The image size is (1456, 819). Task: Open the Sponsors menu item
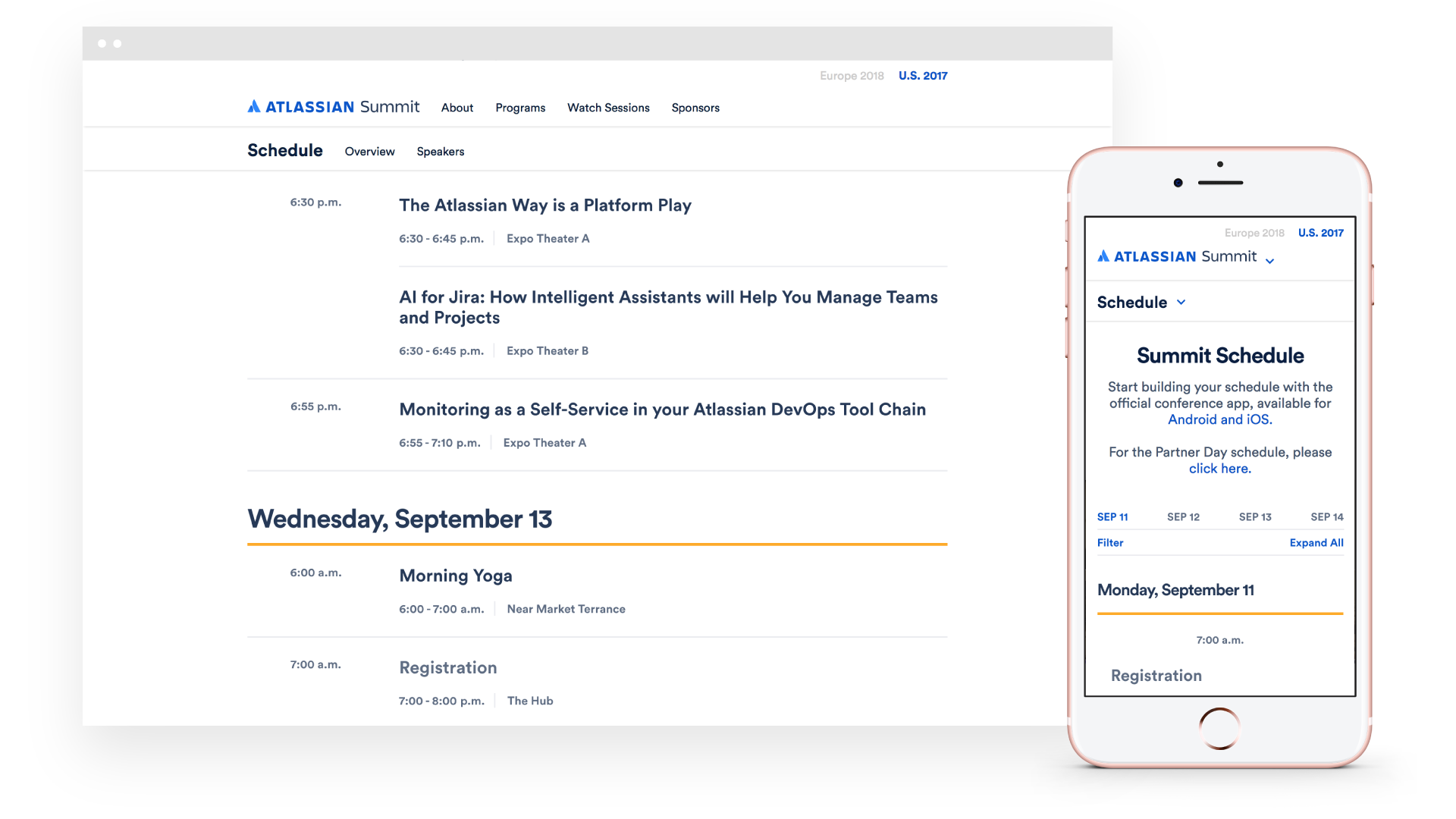click(x=695, y=108)
